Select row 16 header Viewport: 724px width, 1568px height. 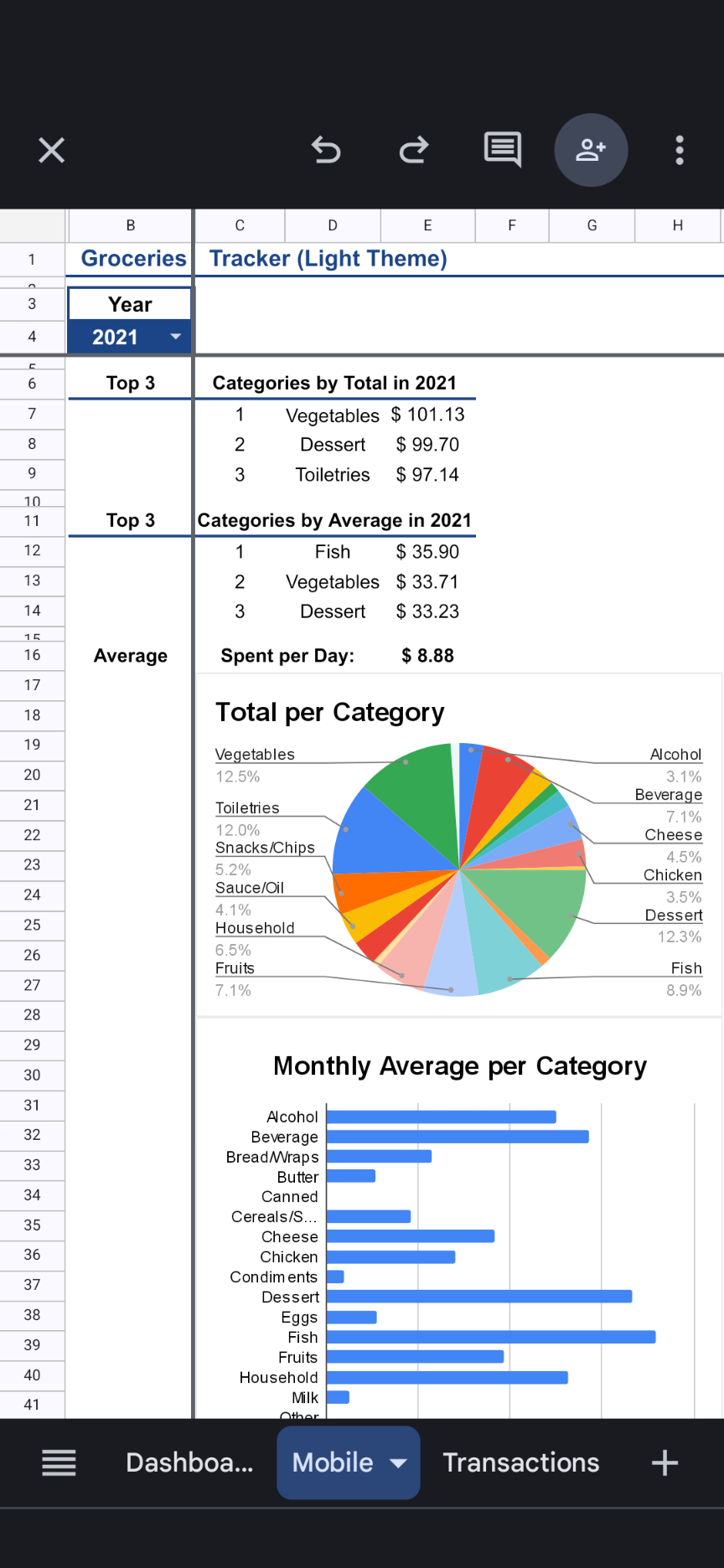tap(32, 655)
